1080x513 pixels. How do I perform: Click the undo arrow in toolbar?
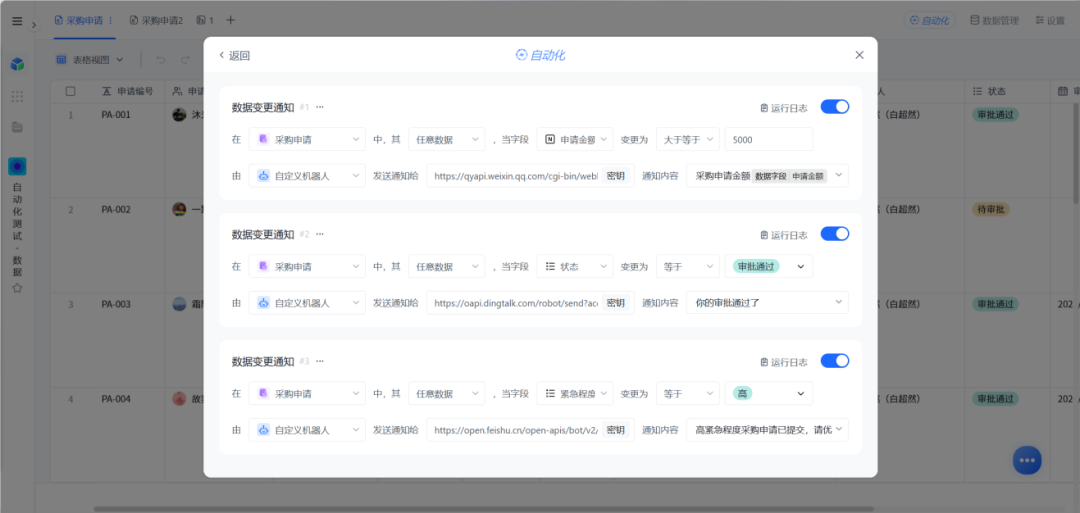[x=160, y=60]
